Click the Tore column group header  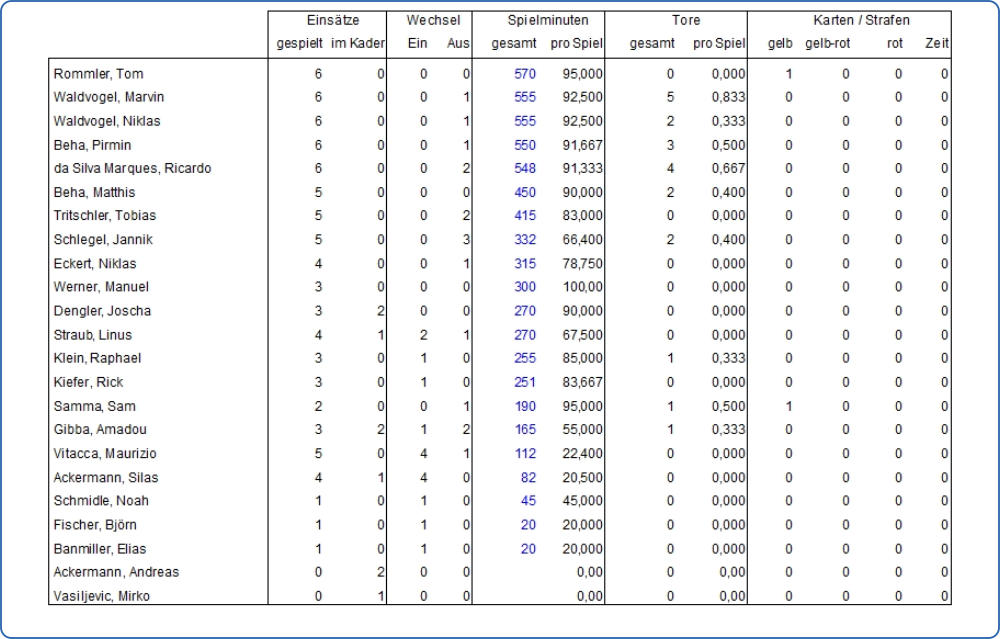686,20
